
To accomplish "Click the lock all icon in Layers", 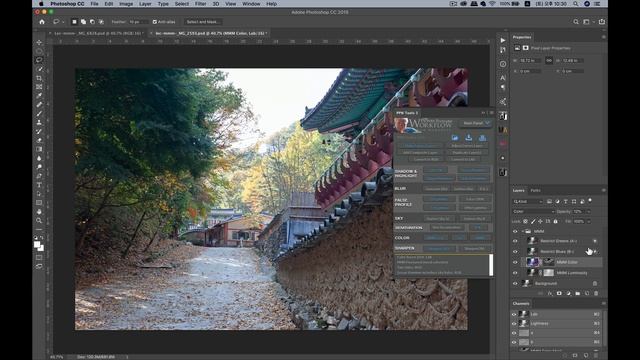I will point(555,221).
